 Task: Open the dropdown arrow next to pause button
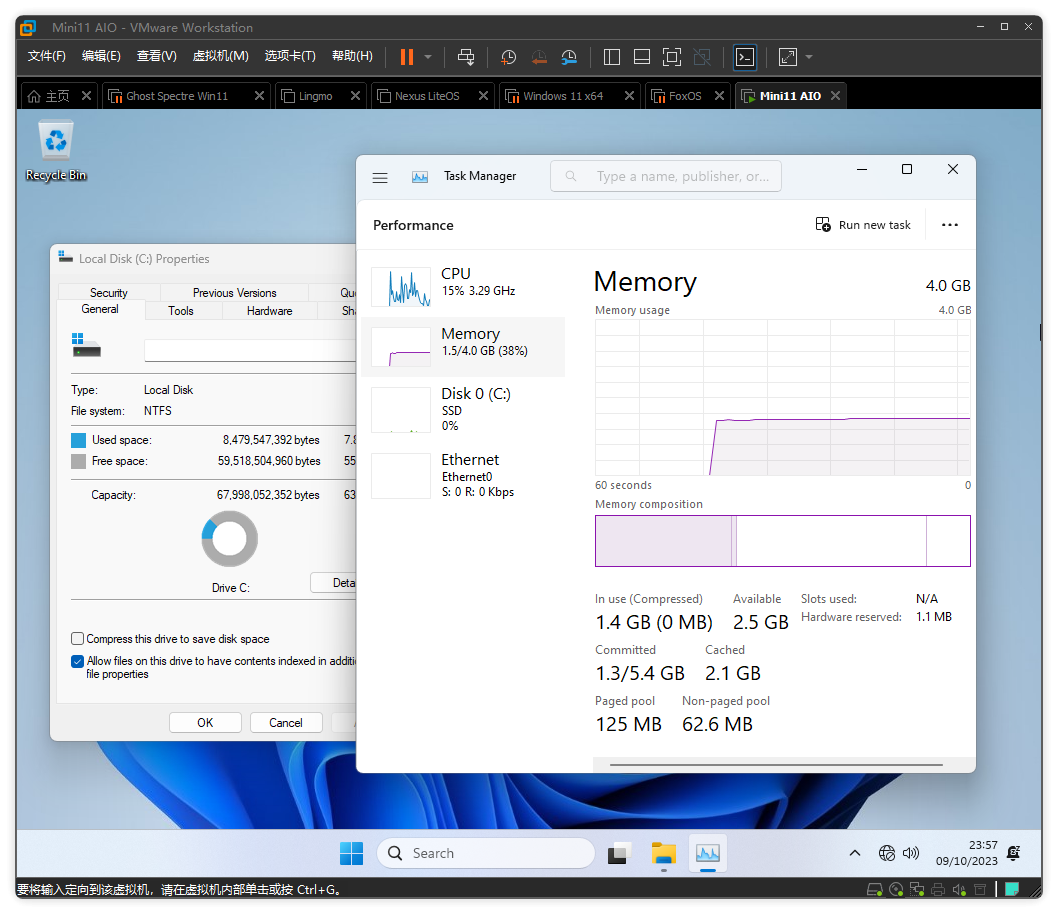tap(428, 57)
